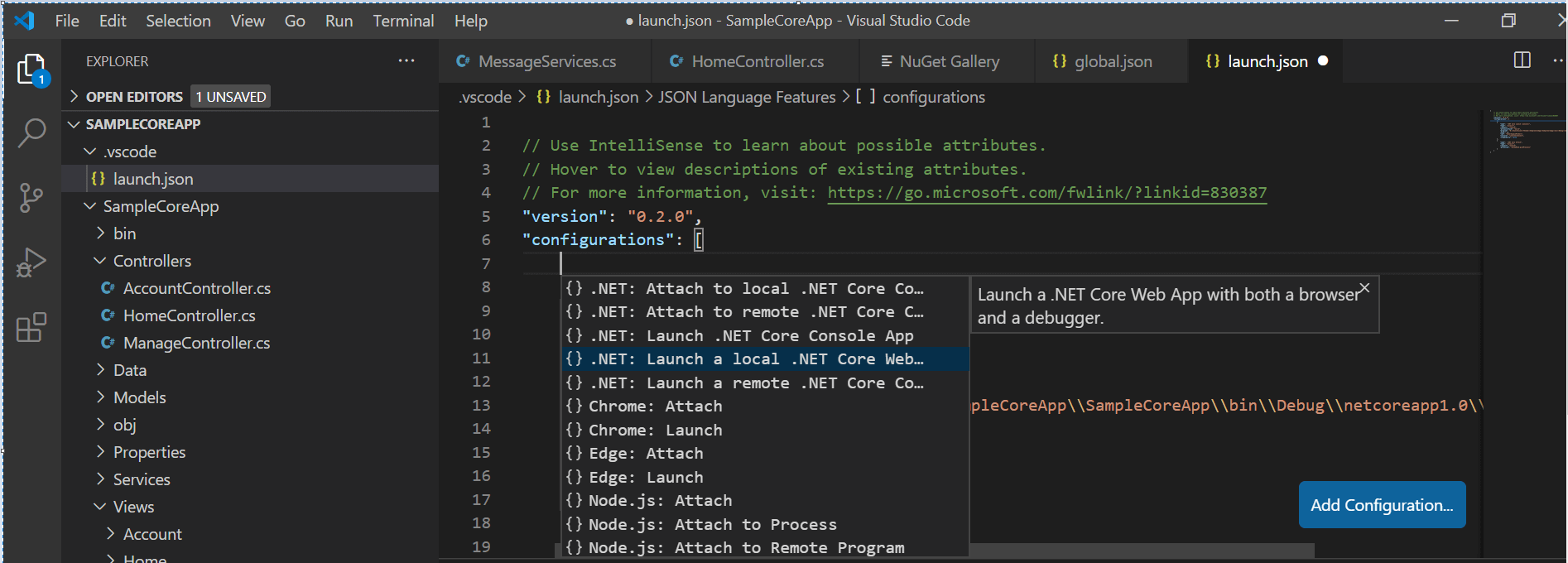Open the Run and Debug view

coord(31,262)
